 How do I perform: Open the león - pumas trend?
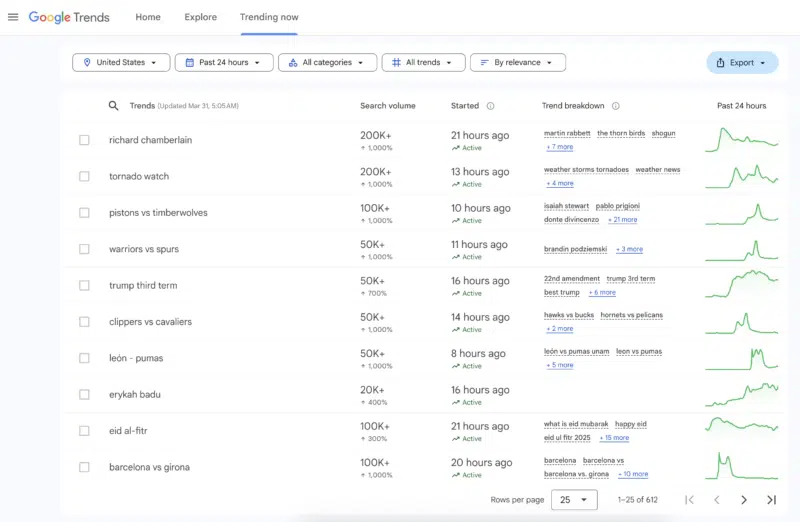click(136, 358)
